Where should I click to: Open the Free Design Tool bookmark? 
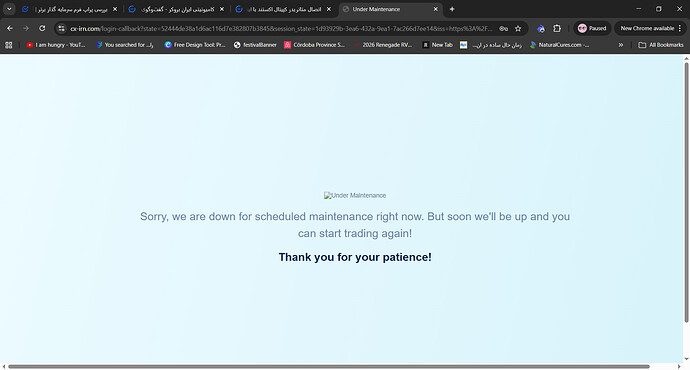coord(195,45)
